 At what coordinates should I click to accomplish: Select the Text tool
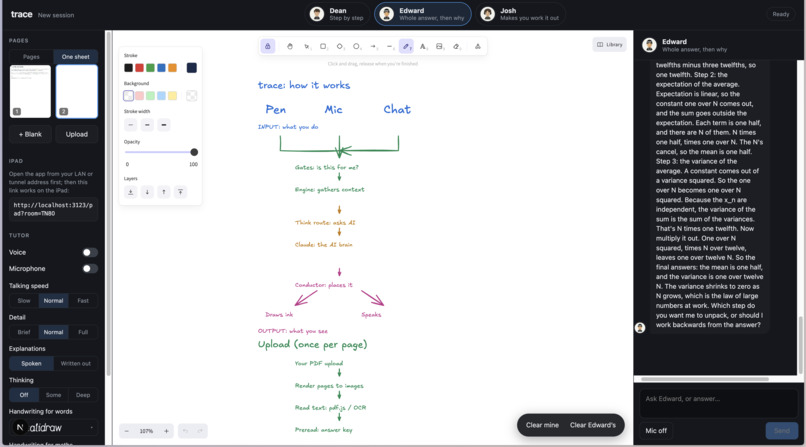pyautogui.click(x=423, y=46)
